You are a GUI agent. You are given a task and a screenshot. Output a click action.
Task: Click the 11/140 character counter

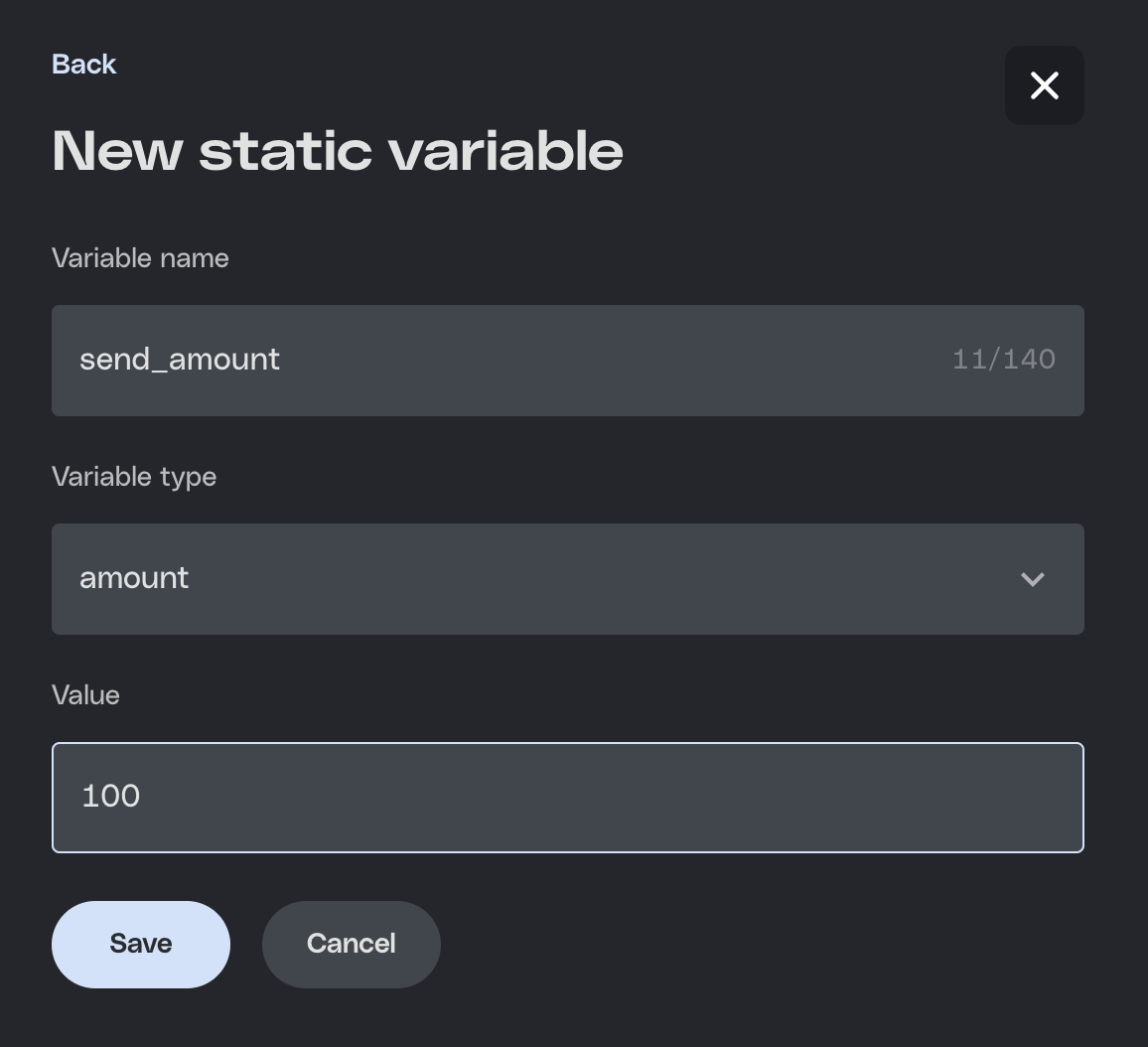coord(1003,360)
